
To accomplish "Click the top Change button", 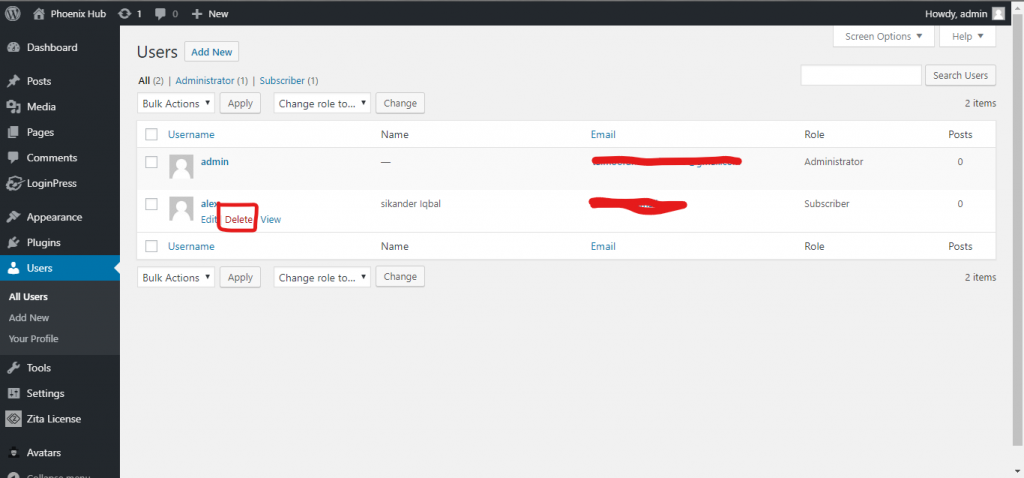I will (400, 103).
